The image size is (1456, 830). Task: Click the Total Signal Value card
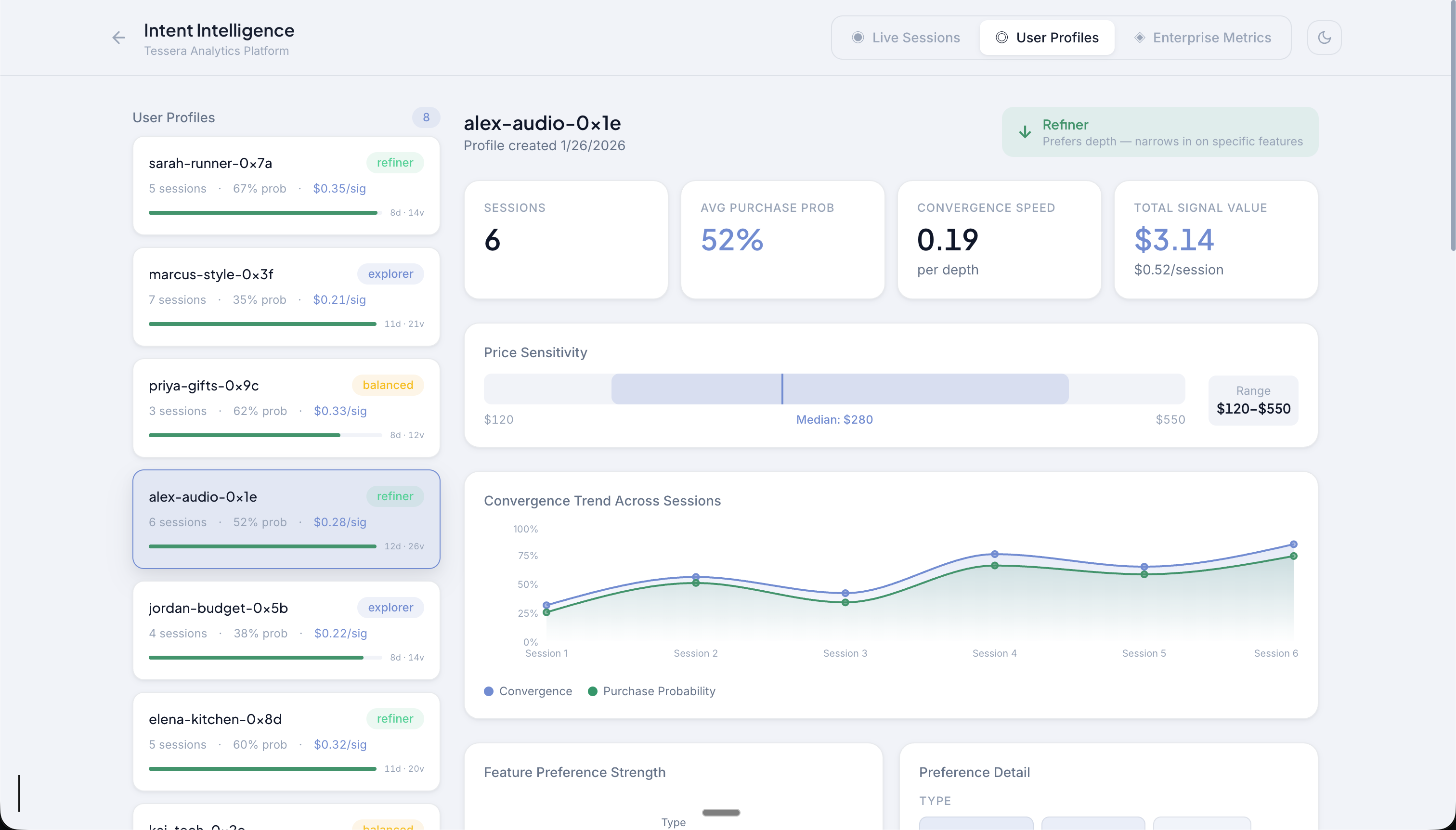pyautogui.click(x=1215, y=239)
